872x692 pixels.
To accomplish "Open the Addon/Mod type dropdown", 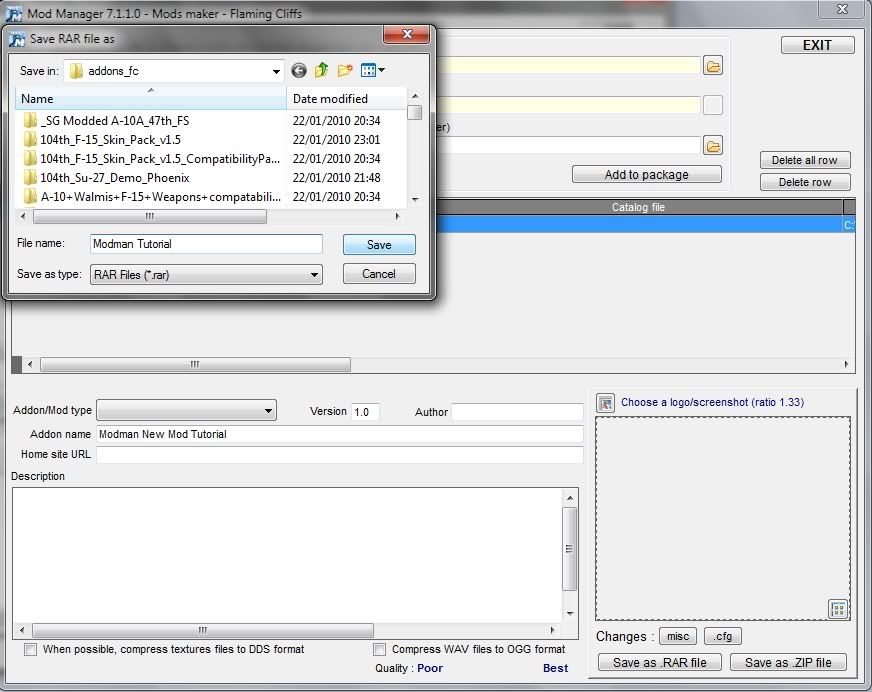I will pyautogui.click(x=268, y=411).
